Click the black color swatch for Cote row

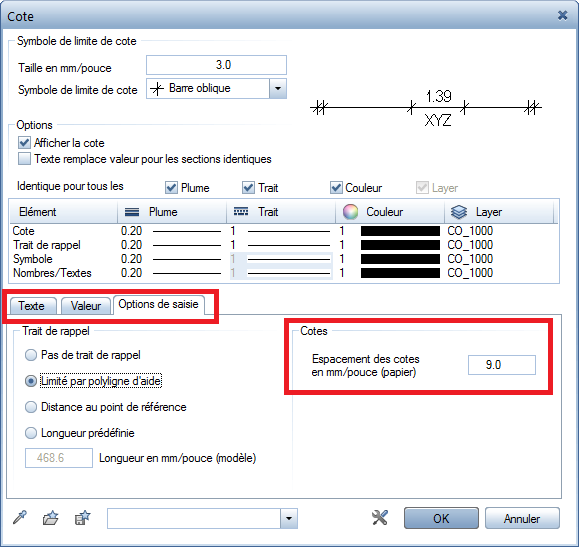coord(400,231)
